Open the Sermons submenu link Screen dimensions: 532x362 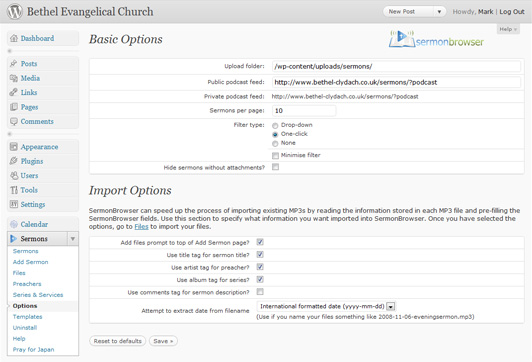point(25,251)
